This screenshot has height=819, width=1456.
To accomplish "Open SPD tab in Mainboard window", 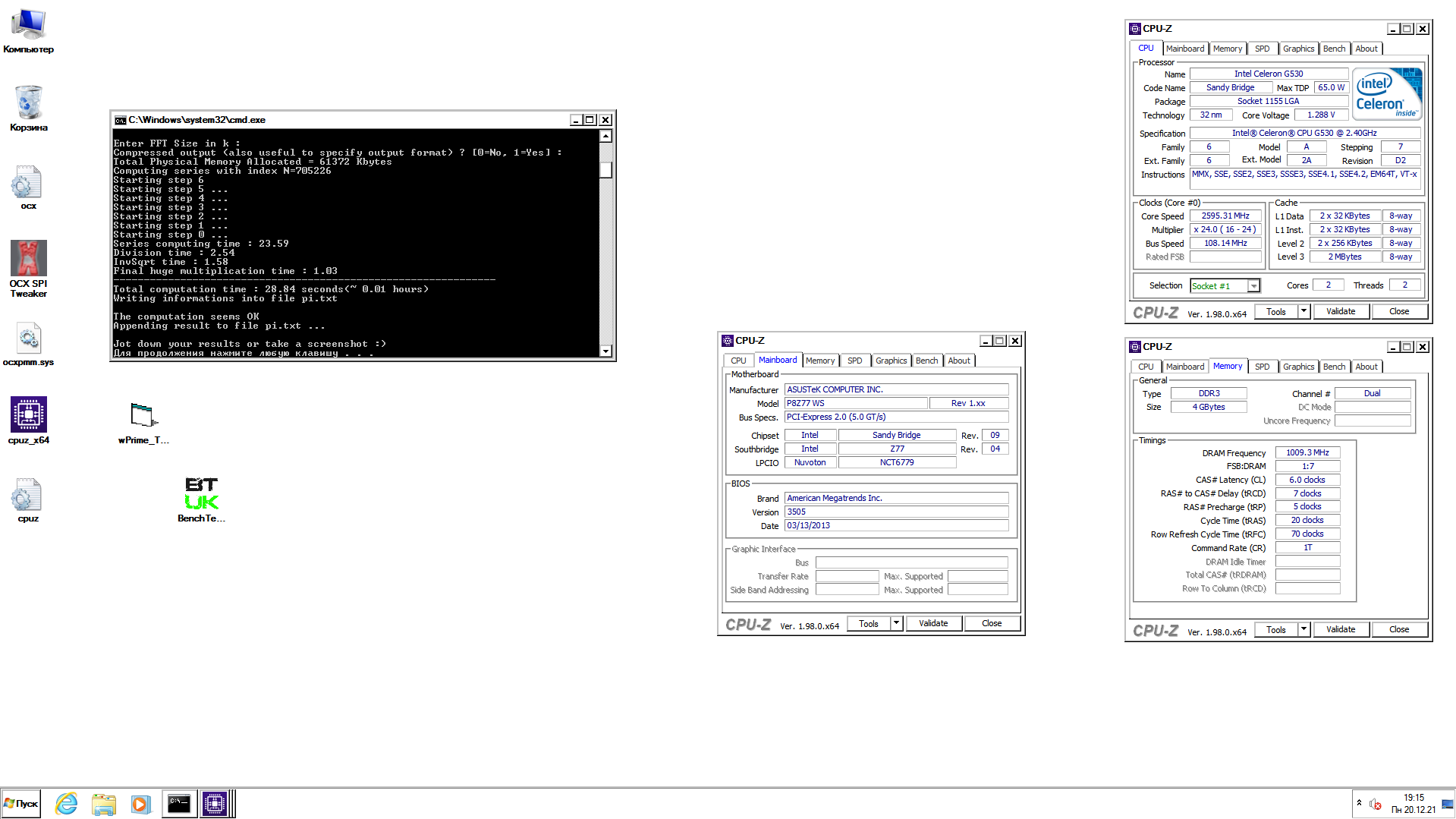I will tap(854, 361).
